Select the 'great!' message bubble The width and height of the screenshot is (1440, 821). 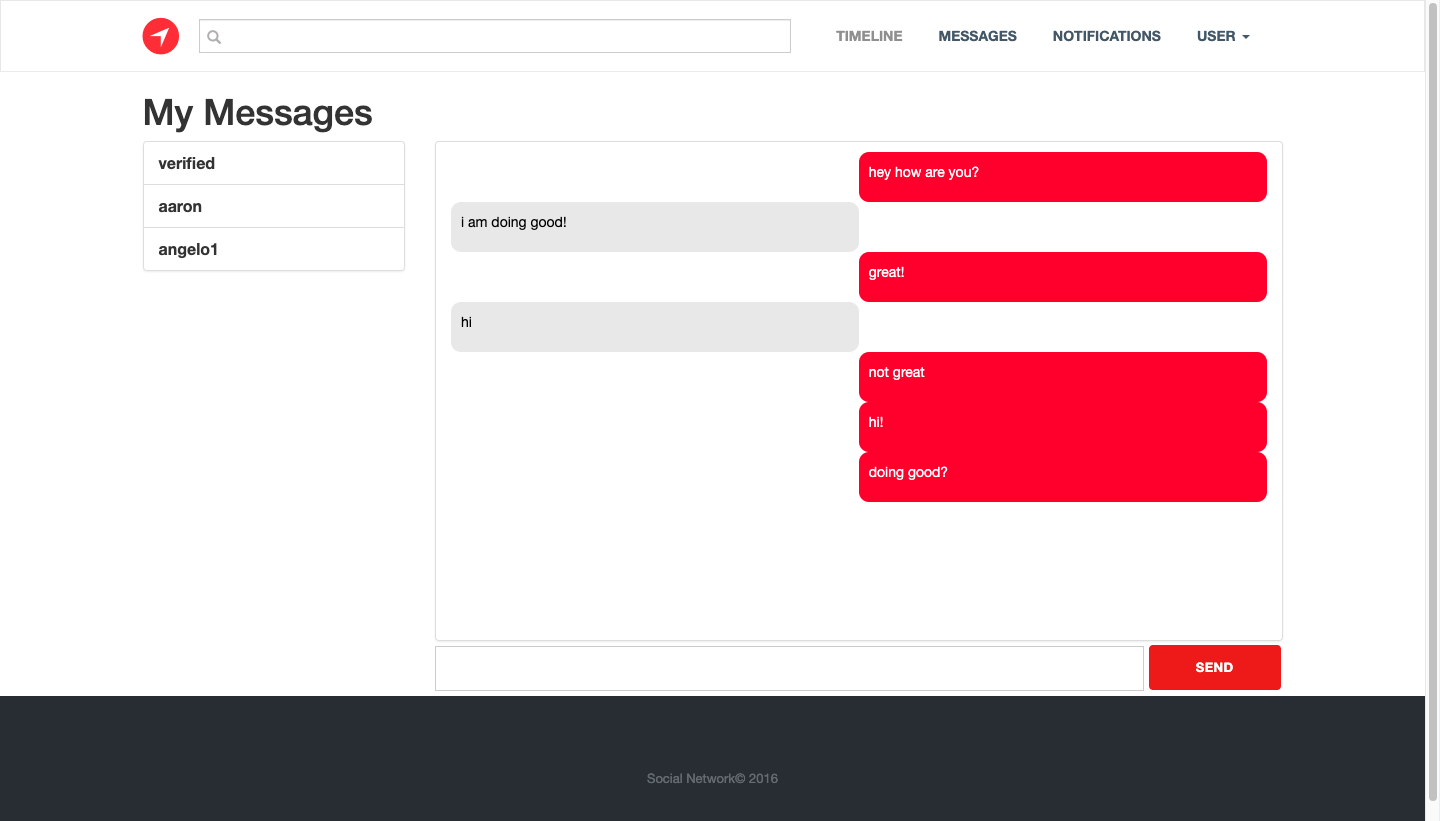1063,277
